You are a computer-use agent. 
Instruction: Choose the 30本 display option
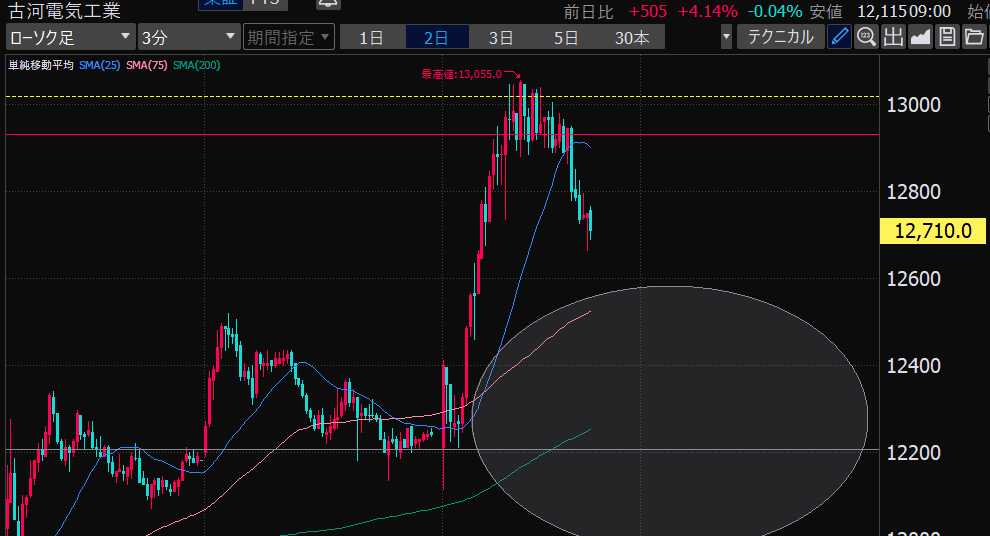click(632, 38)
